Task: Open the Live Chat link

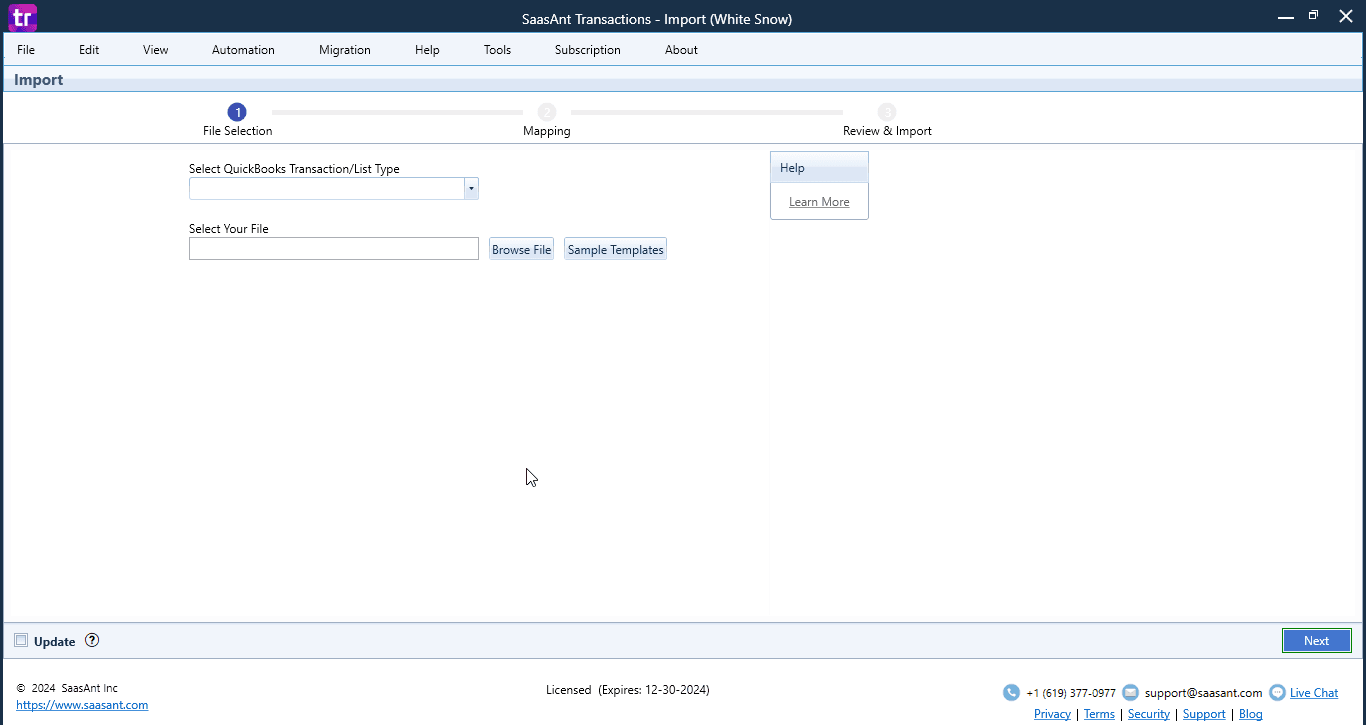Action: pyautogui.click(x=1314, y=692)
